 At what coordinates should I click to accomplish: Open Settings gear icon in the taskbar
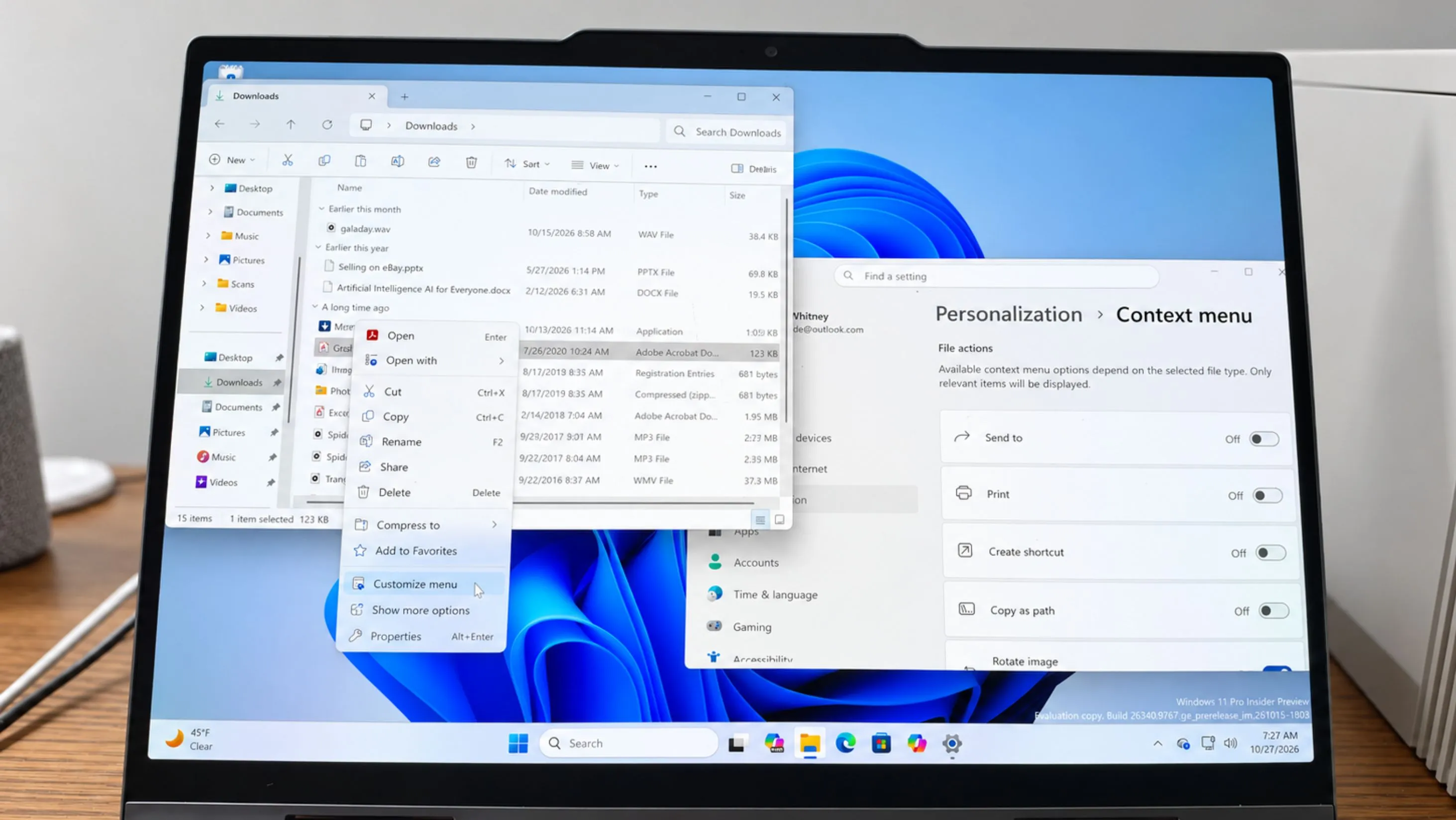click(x=952, y=744)
